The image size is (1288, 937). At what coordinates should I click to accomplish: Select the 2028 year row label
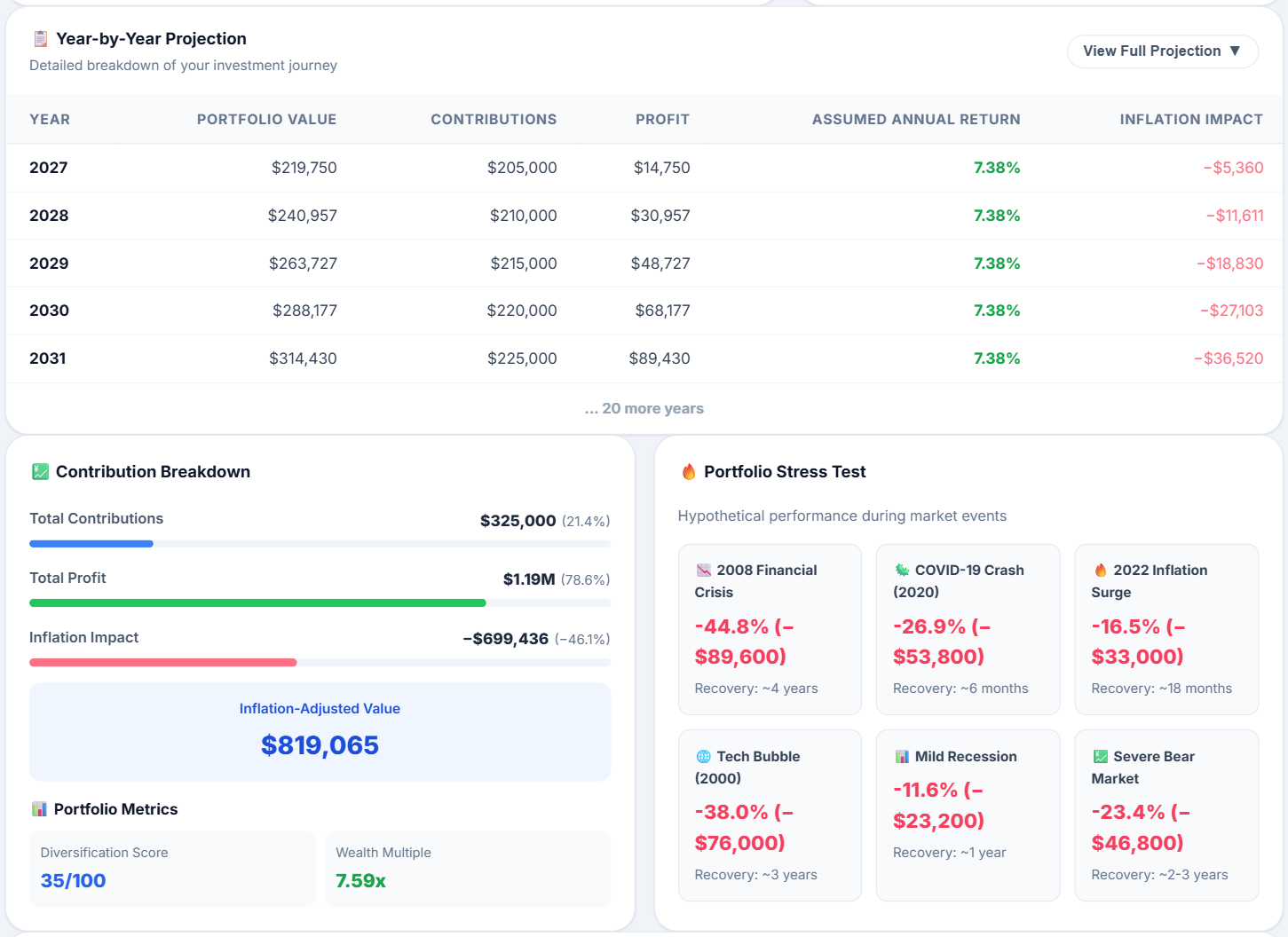[x=49, y=216]
